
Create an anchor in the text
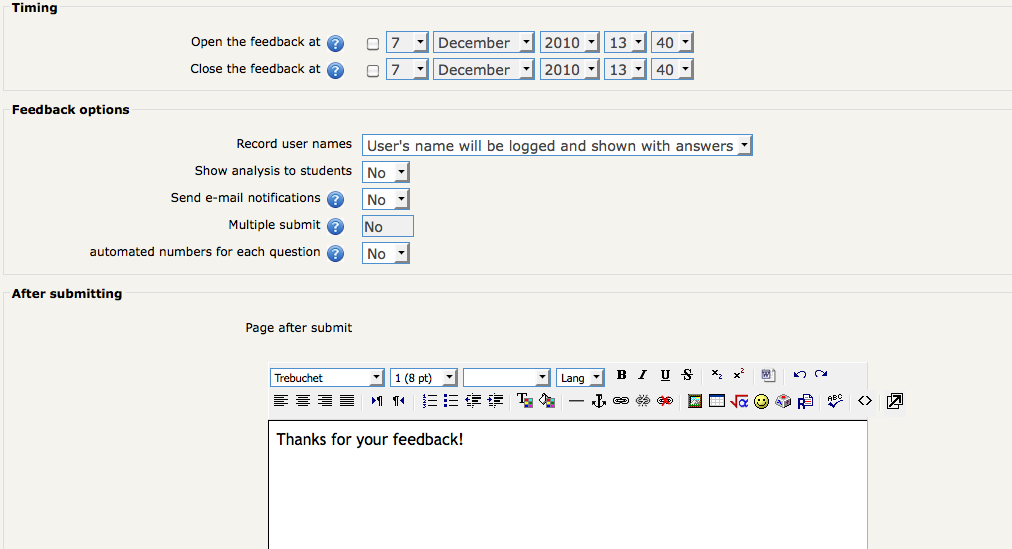(x=598, y=401)
